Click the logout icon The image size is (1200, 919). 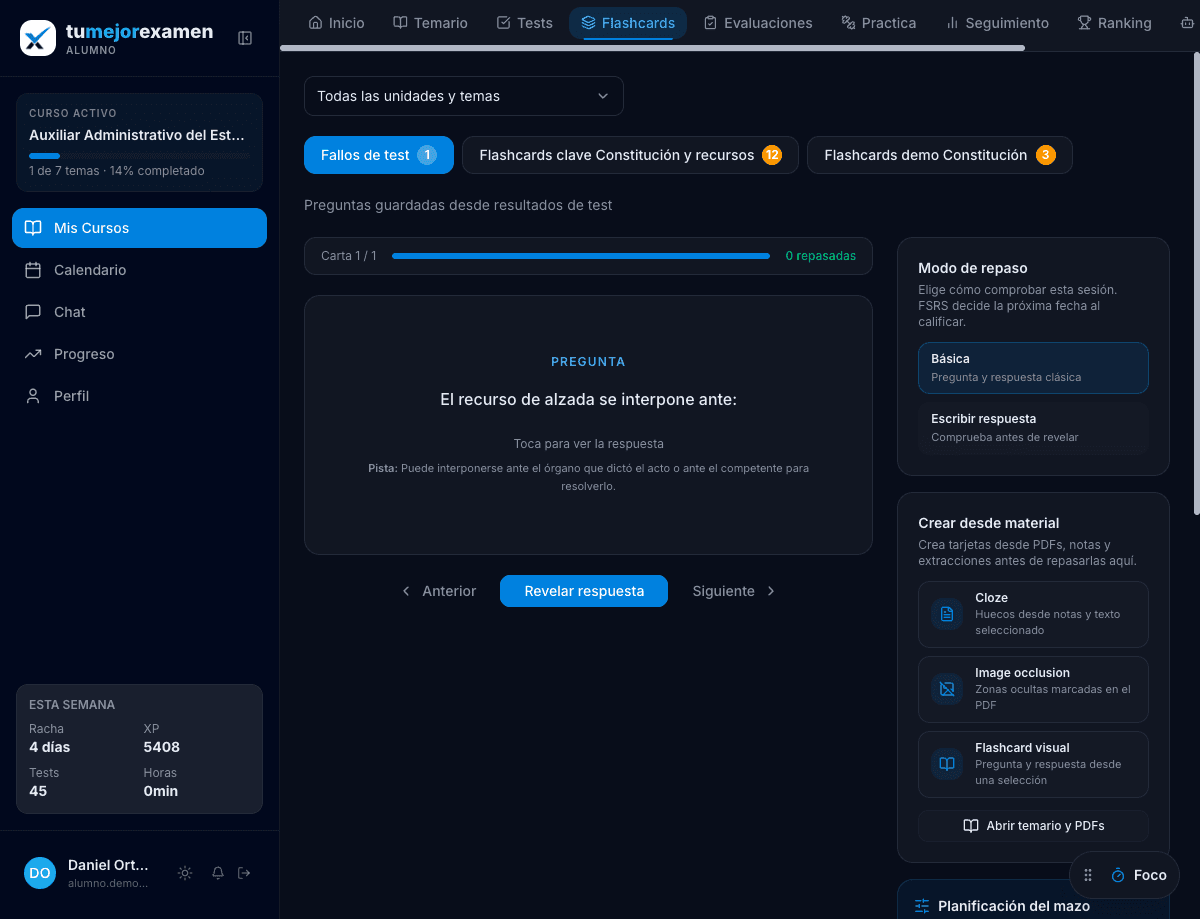[244, 873]
